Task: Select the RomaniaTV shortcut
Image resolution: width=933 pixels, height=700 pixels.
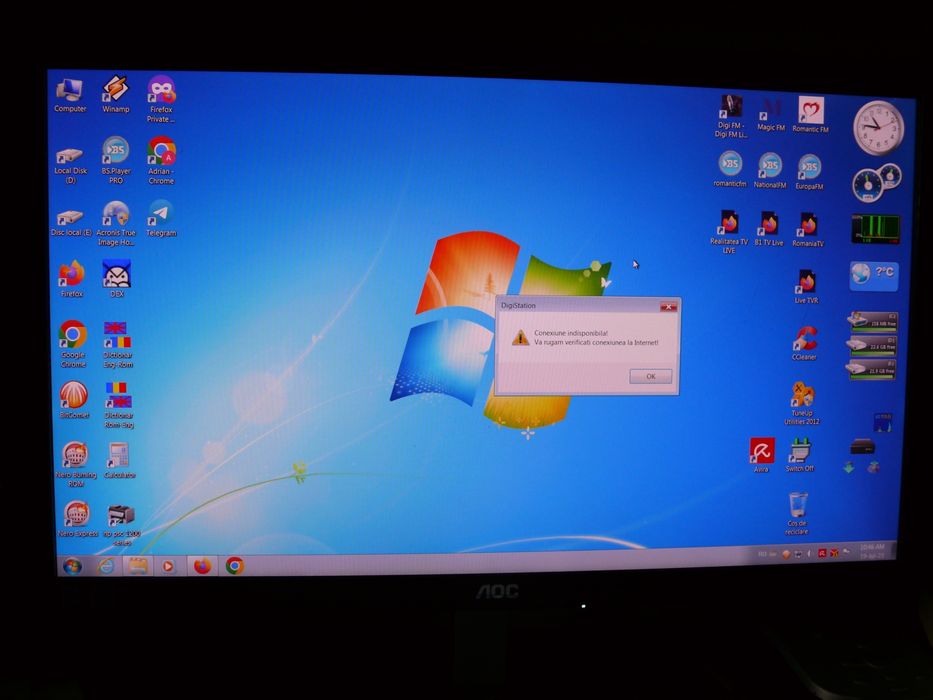Action: click(x=808, y=230)
